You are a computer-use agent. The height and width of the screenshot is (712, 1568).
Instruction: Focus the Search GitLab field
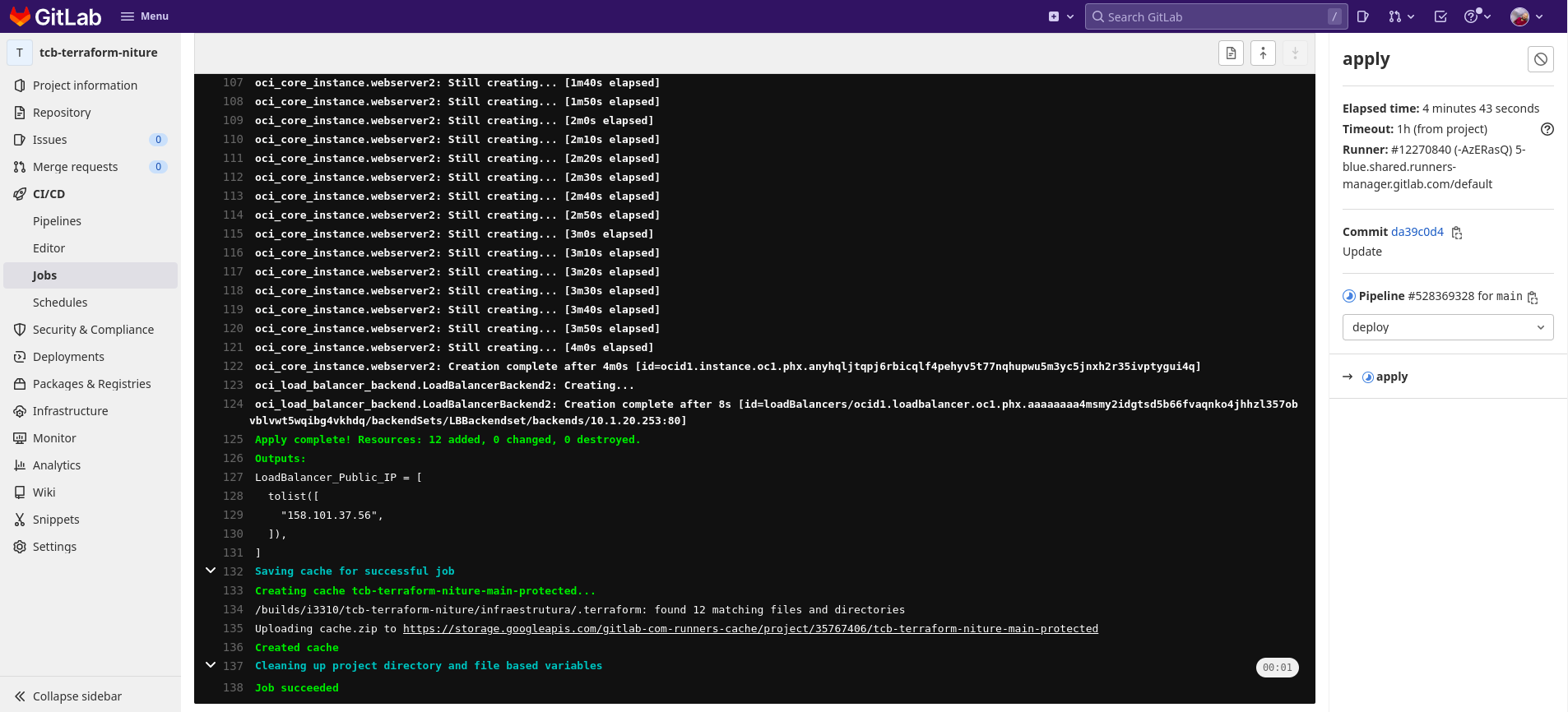pos(1216,16)
